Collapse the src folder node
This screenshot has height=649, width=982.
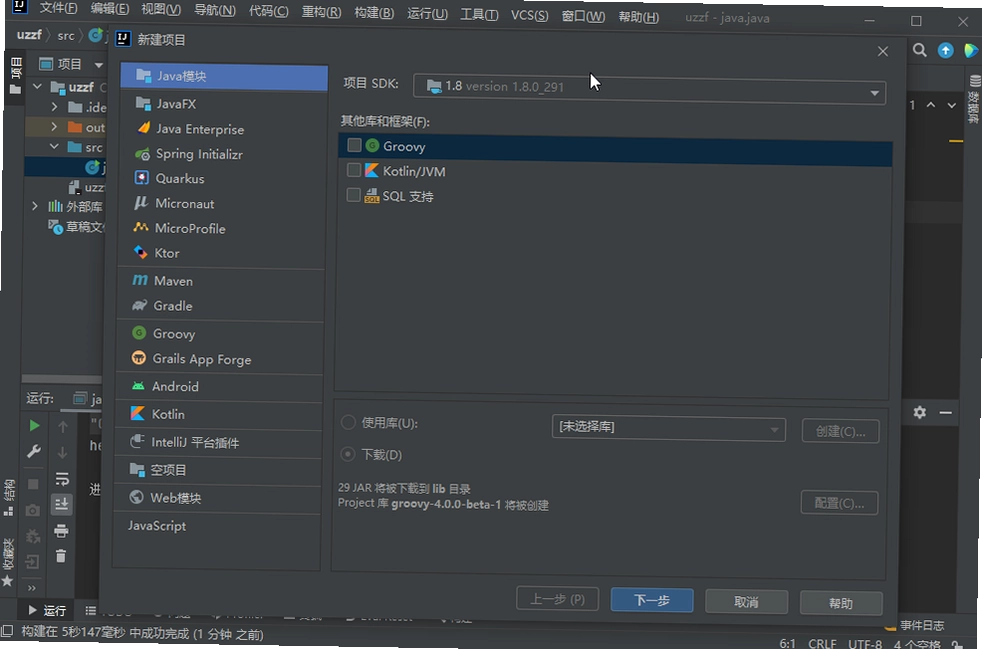point(54,147)
